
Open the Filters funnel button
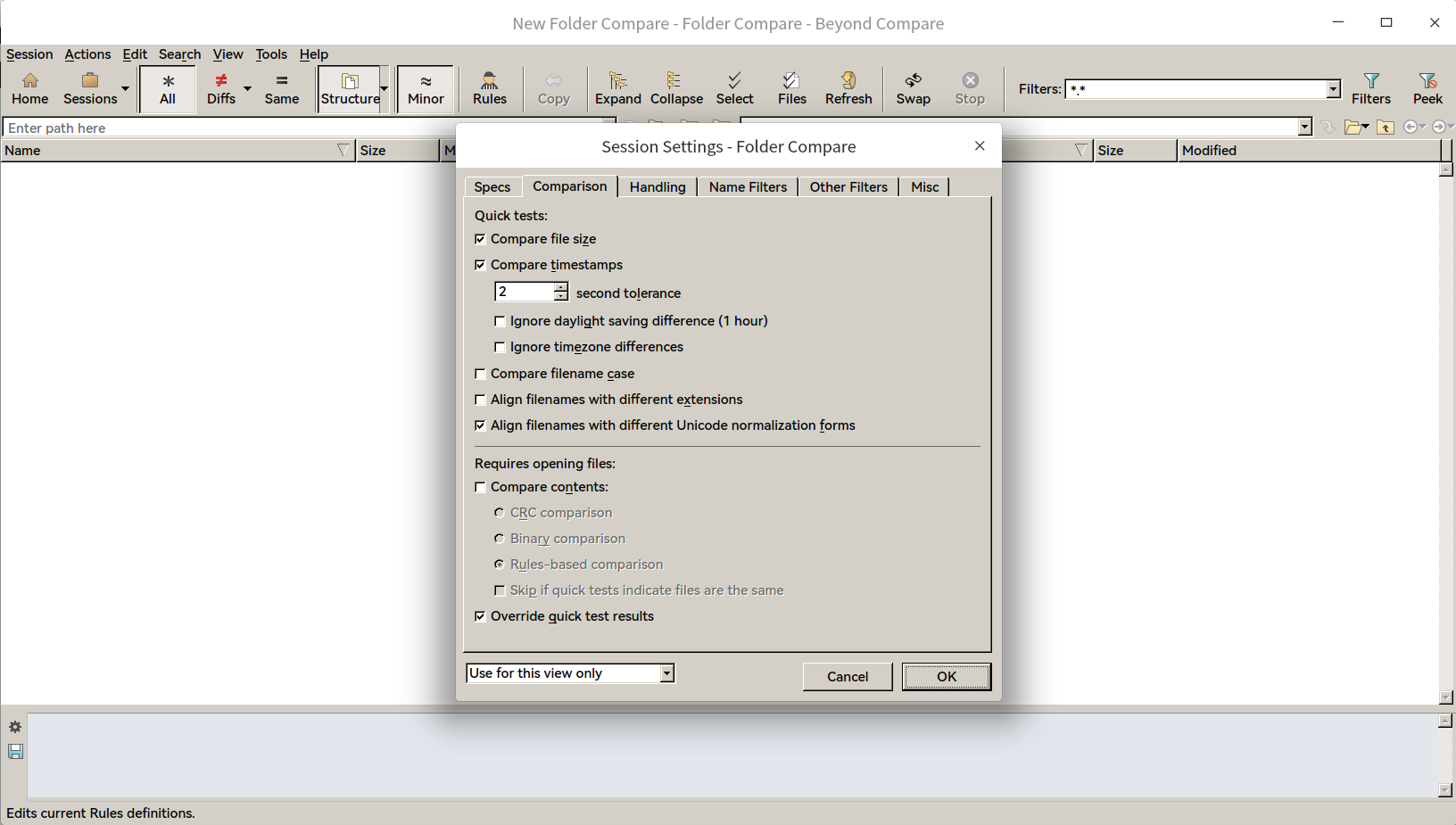click(x=1371, y=89)
